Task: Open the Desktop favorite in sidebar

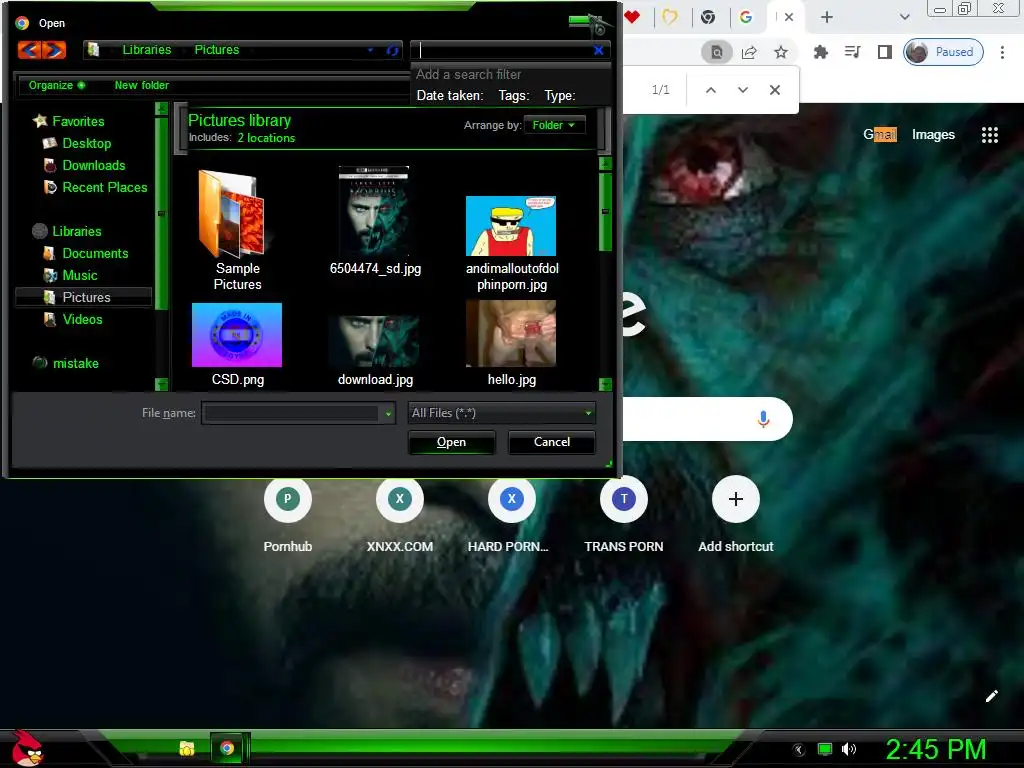Action: tap(87, 143)
